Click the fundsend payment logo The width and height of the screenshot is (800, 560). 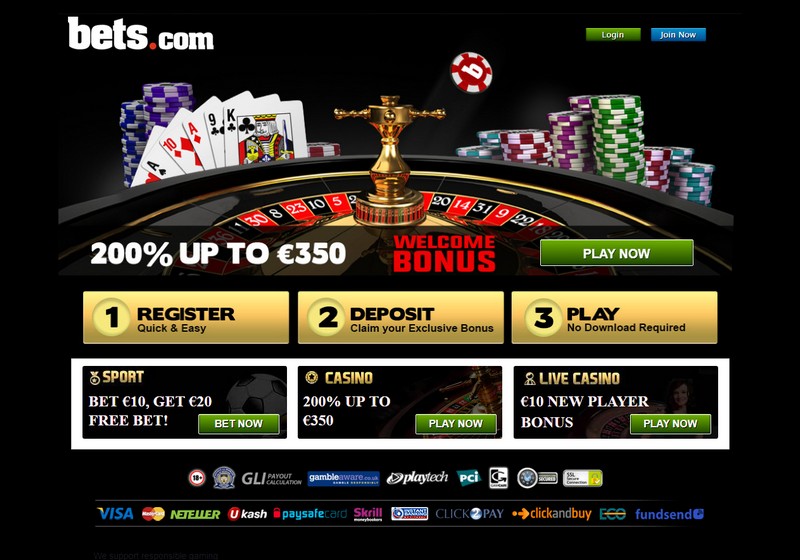[669, 514]
